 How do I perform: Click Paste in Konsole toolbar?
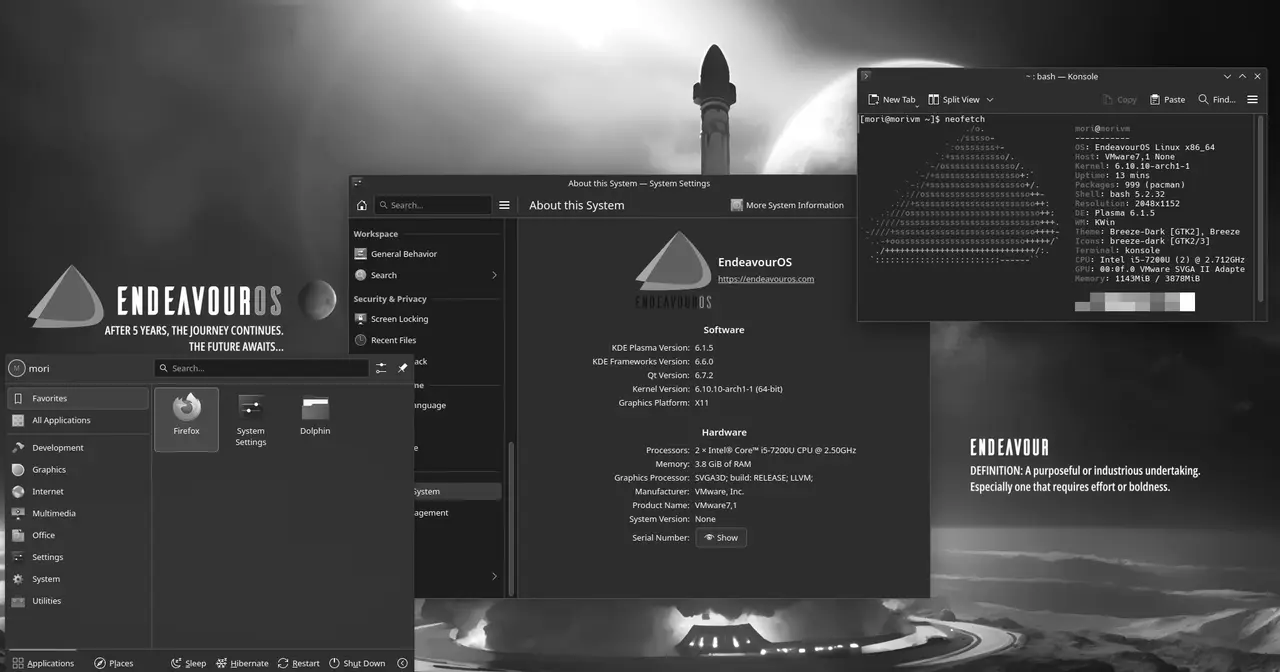point(1167,99)
